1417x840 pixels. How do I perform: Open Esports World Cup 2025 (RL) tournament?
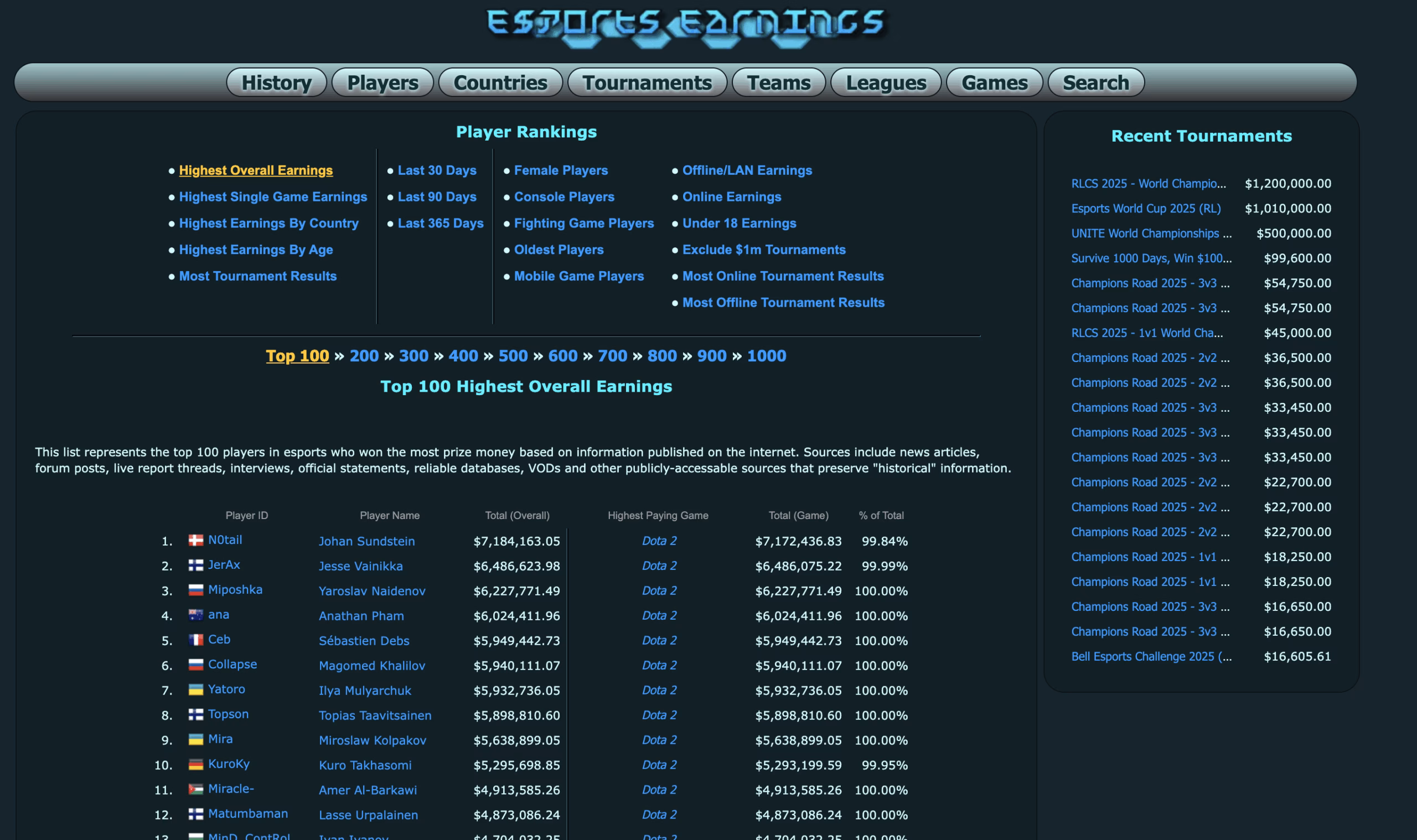pyautogui.click(x=1146, y=208)
